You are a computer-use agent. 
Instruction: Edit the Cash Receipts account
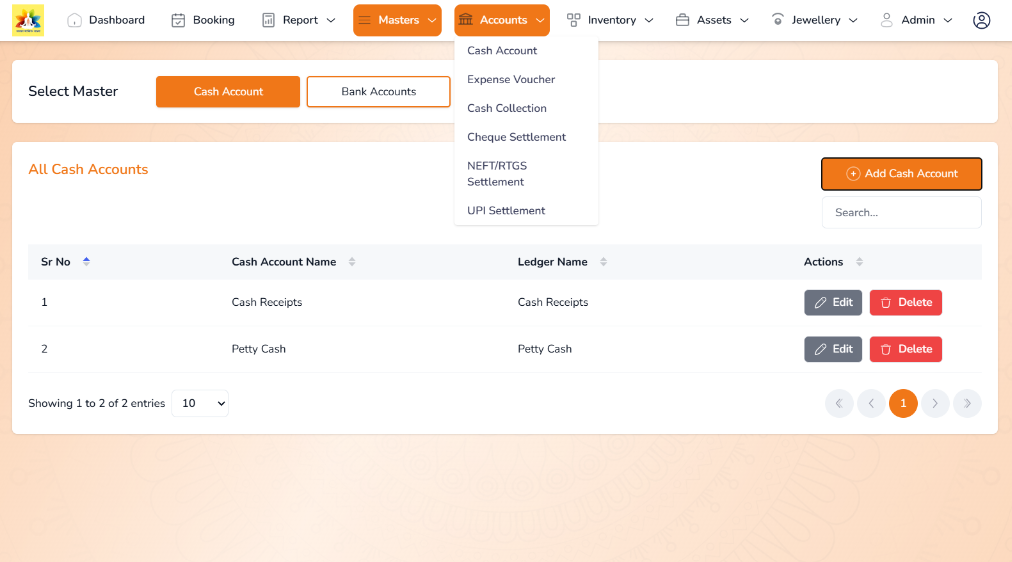(833, 303)
